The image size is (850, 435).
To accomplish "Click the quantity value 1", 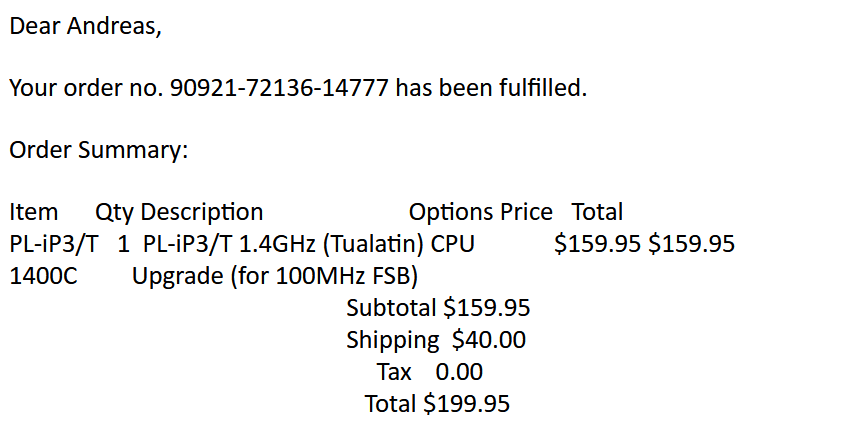I will 124,244.
